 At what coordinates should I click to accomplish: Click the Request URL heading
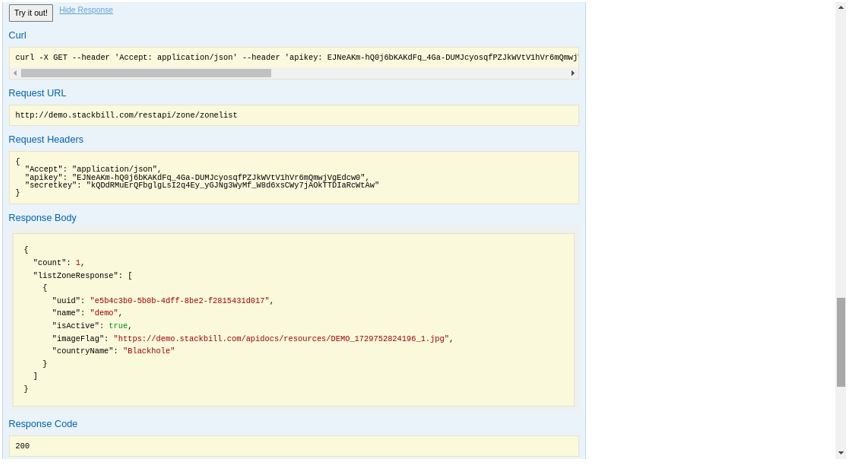[x=37, y=93]
